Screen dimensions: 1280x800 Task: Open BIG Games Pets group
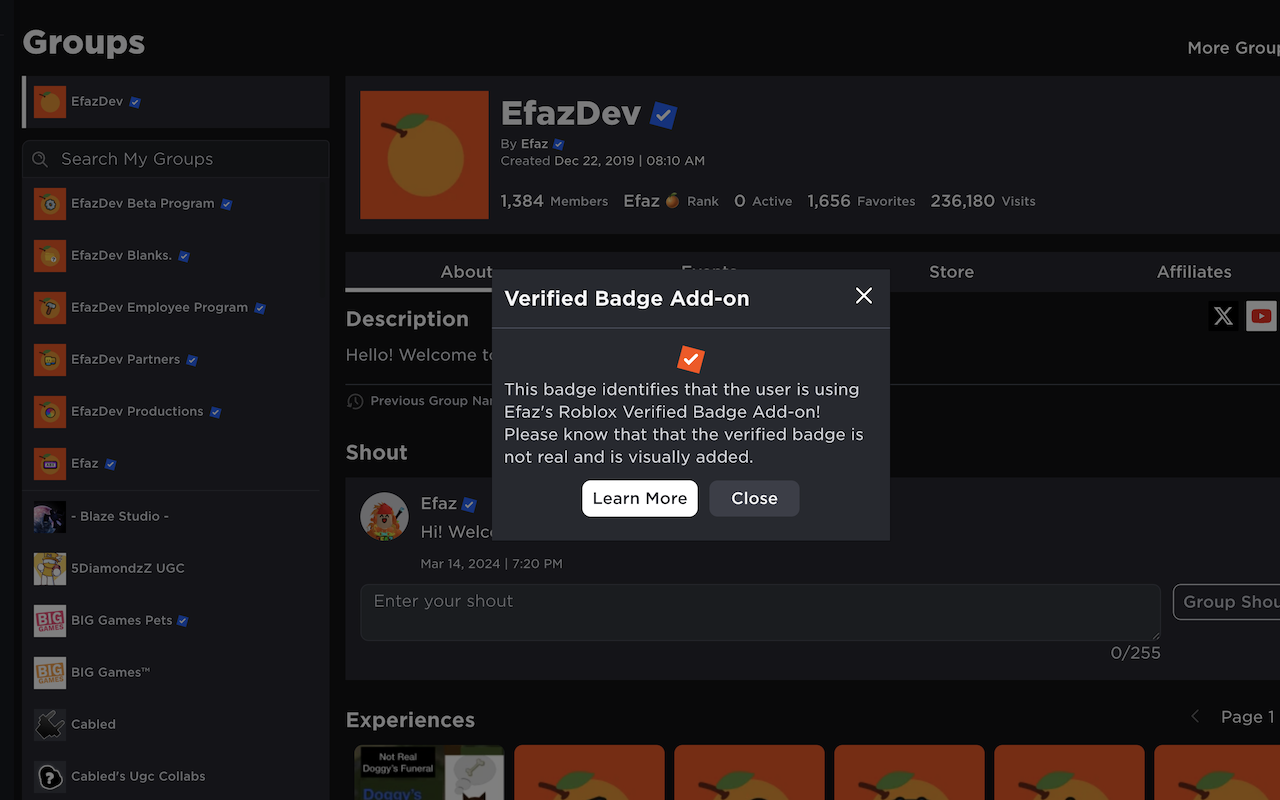coord(176,620)
